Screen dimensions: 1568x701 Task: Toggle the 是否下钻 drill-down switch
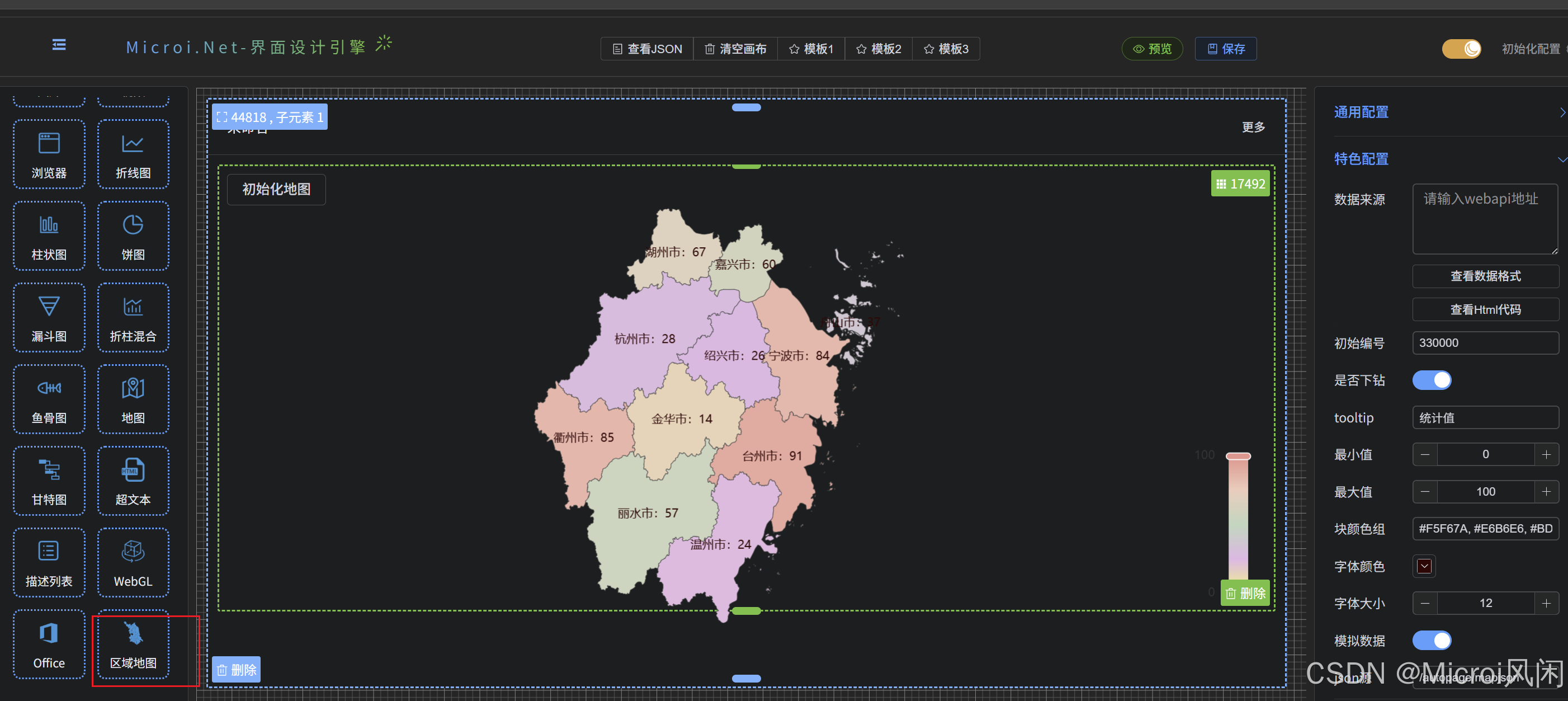point(1431,380)
